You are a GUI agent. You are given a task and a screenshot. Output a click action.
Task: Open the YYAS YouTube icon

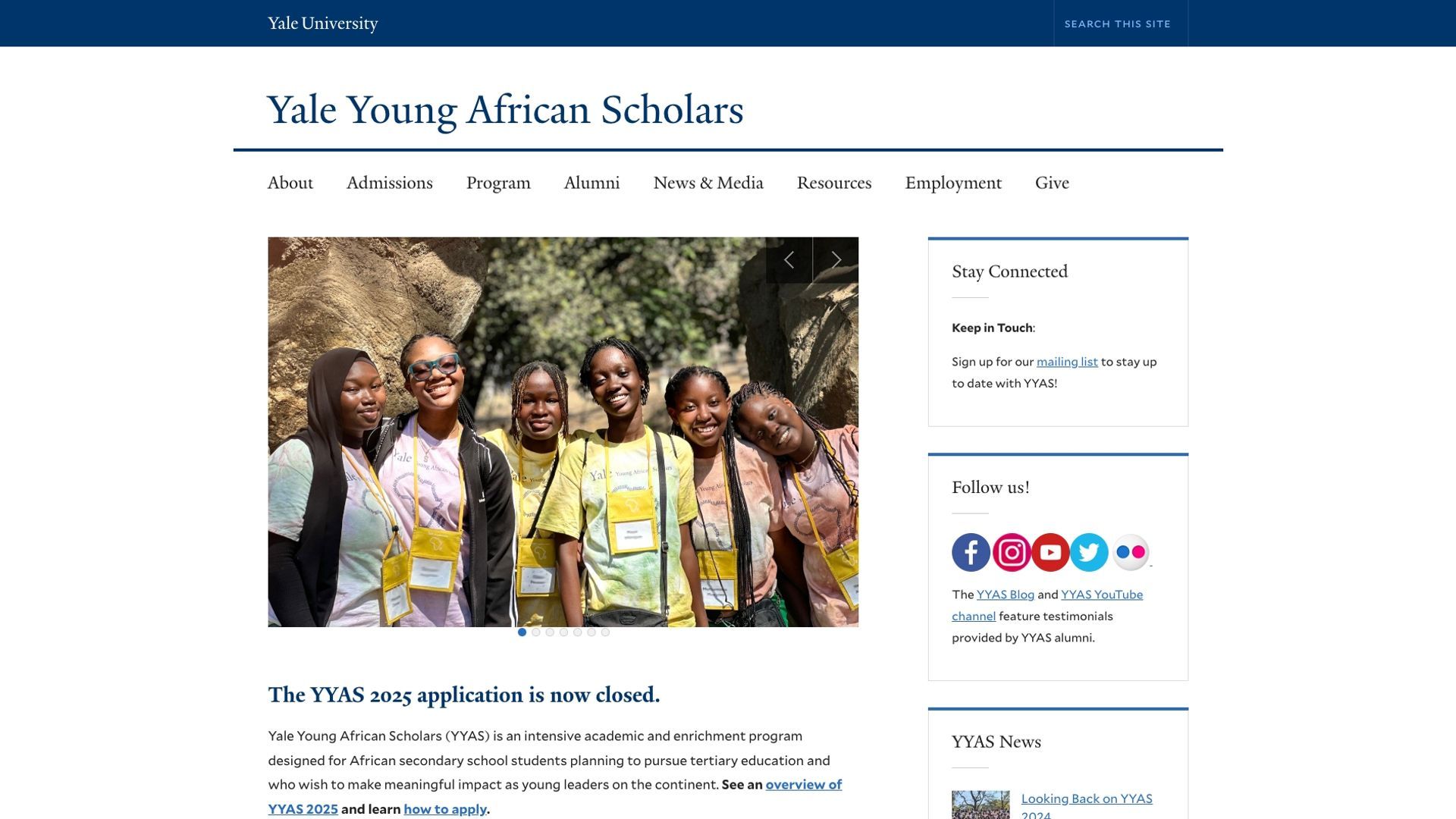pos(1050,552)
